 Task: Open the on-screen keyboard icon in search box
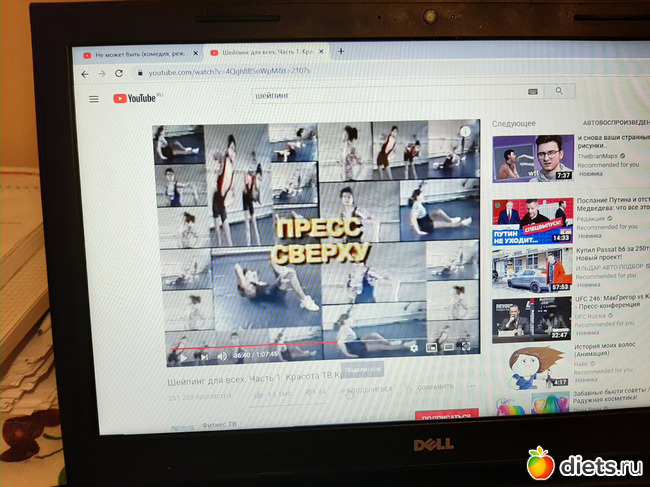coord(532,92)
